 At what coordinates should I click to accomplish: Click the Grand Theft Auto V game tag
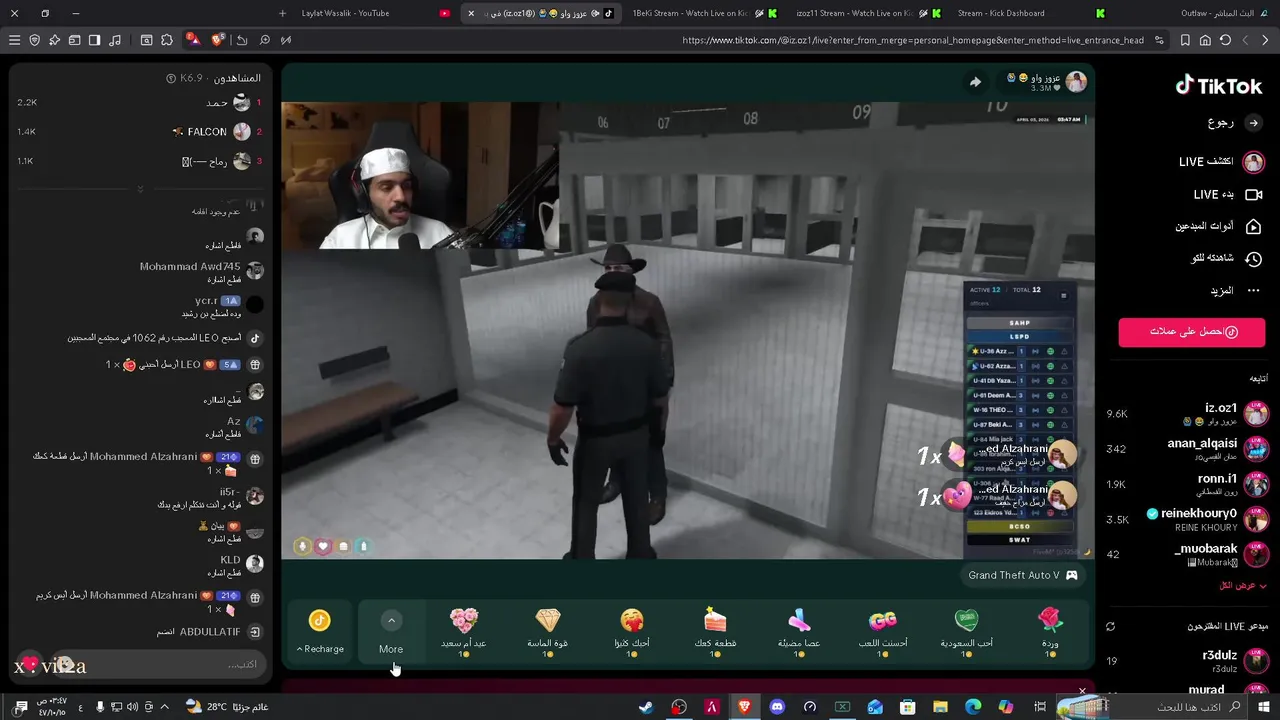click(x=1022, y=575)
